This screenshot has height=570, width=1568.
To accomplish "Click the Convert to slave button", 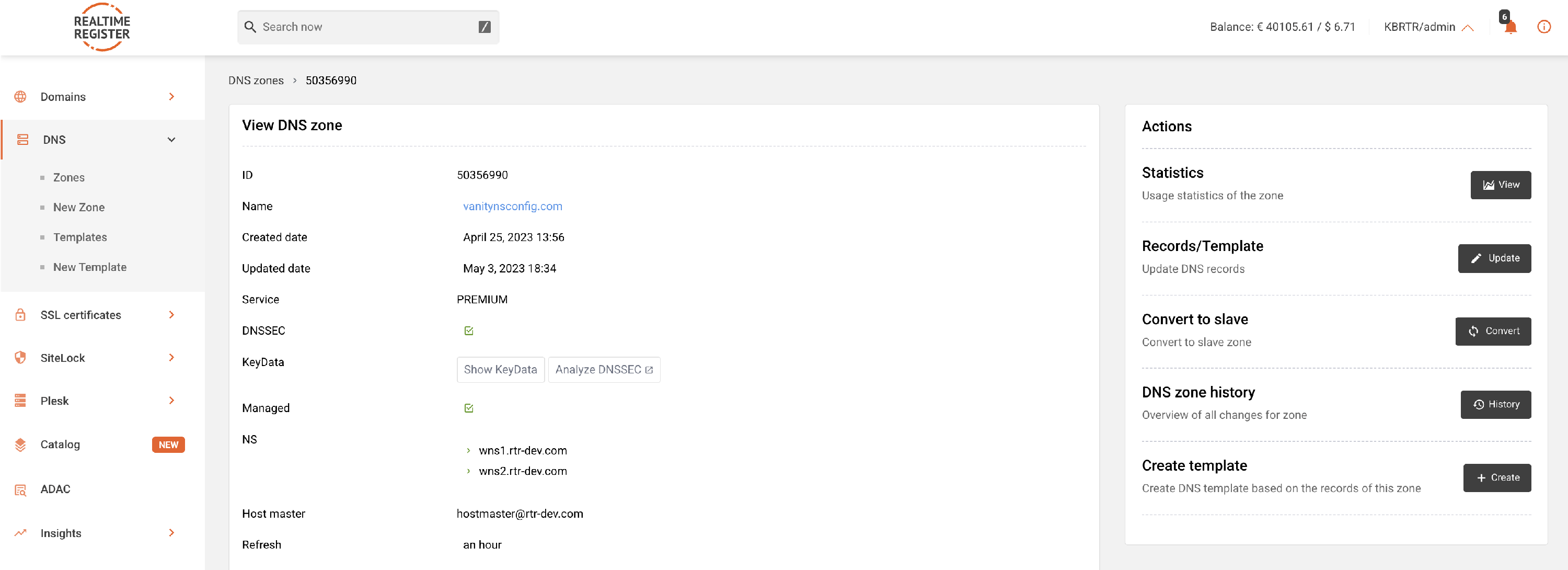I will click(1493, 332).
